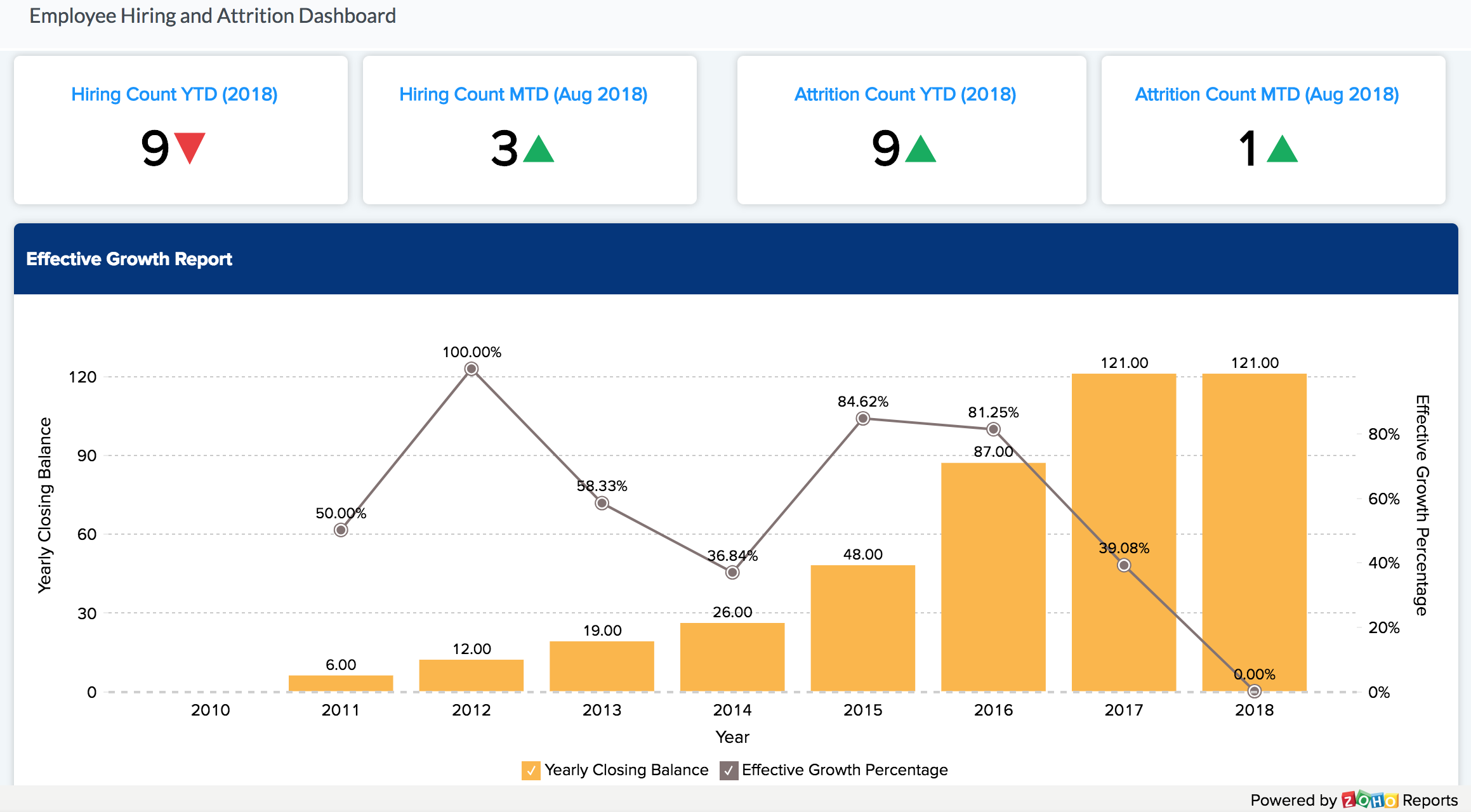Open the Attrition Count MTD (Aug 2018) link
The height and width of the screenshot is (812, 1471).
pos(1267,95)
